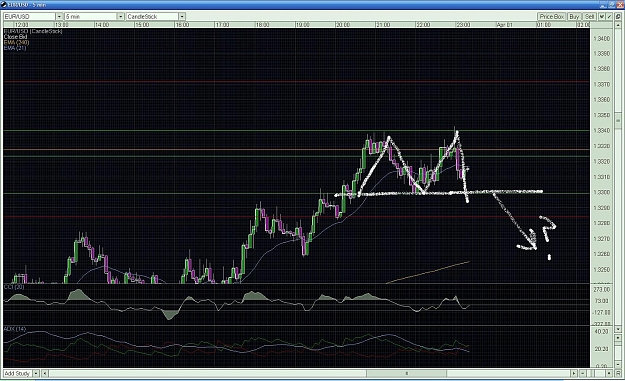Click the R reset icon at bottom right
The image size is (625, 381).
click(618, 373)
